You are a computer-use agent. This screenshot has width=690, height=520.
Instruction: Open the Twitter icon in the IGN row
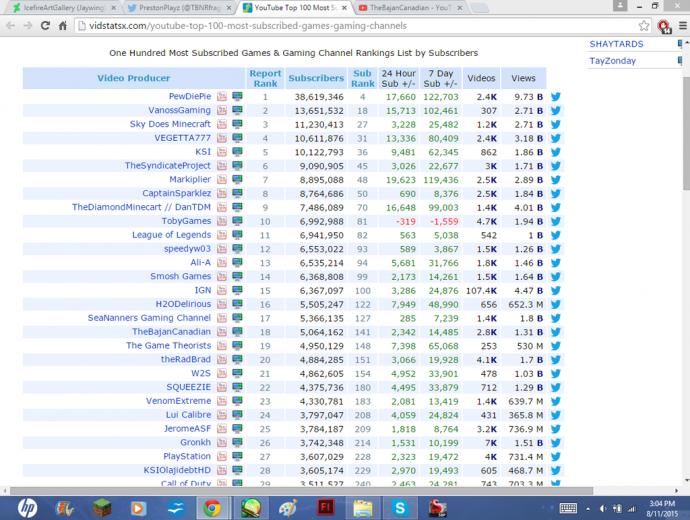[555, 291]
